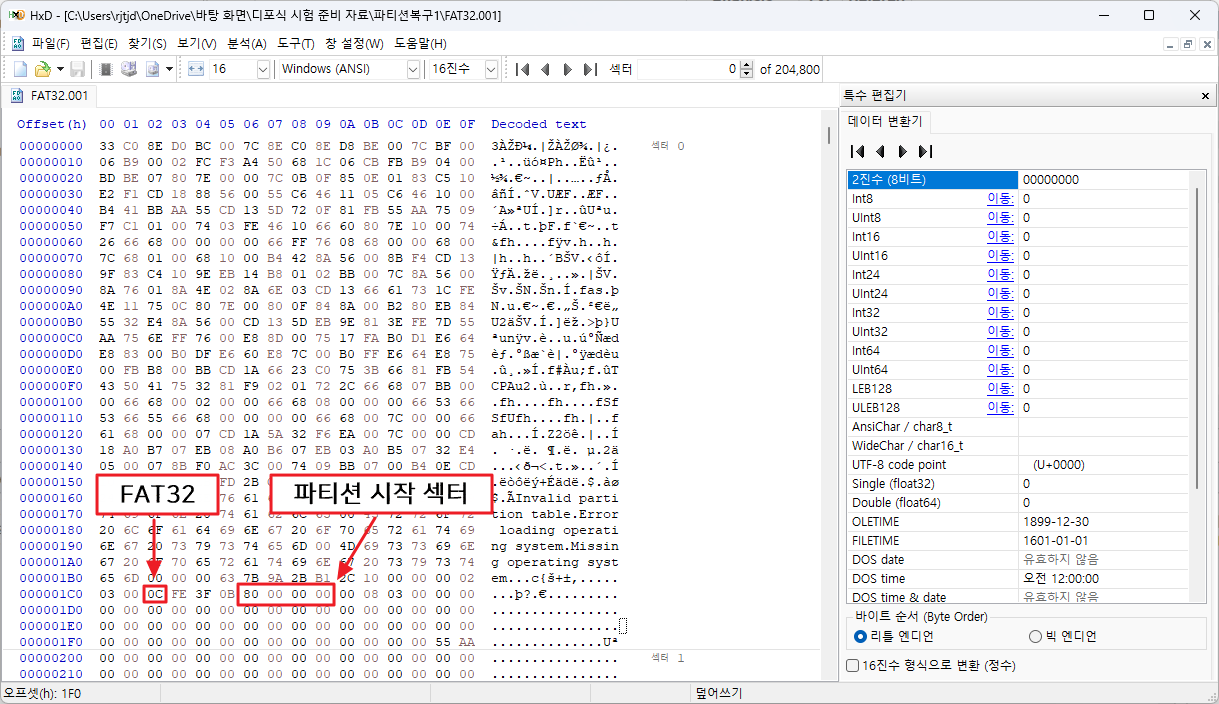
Task: Open the 도구(T) menu
Action: click(x=296, y=44)
